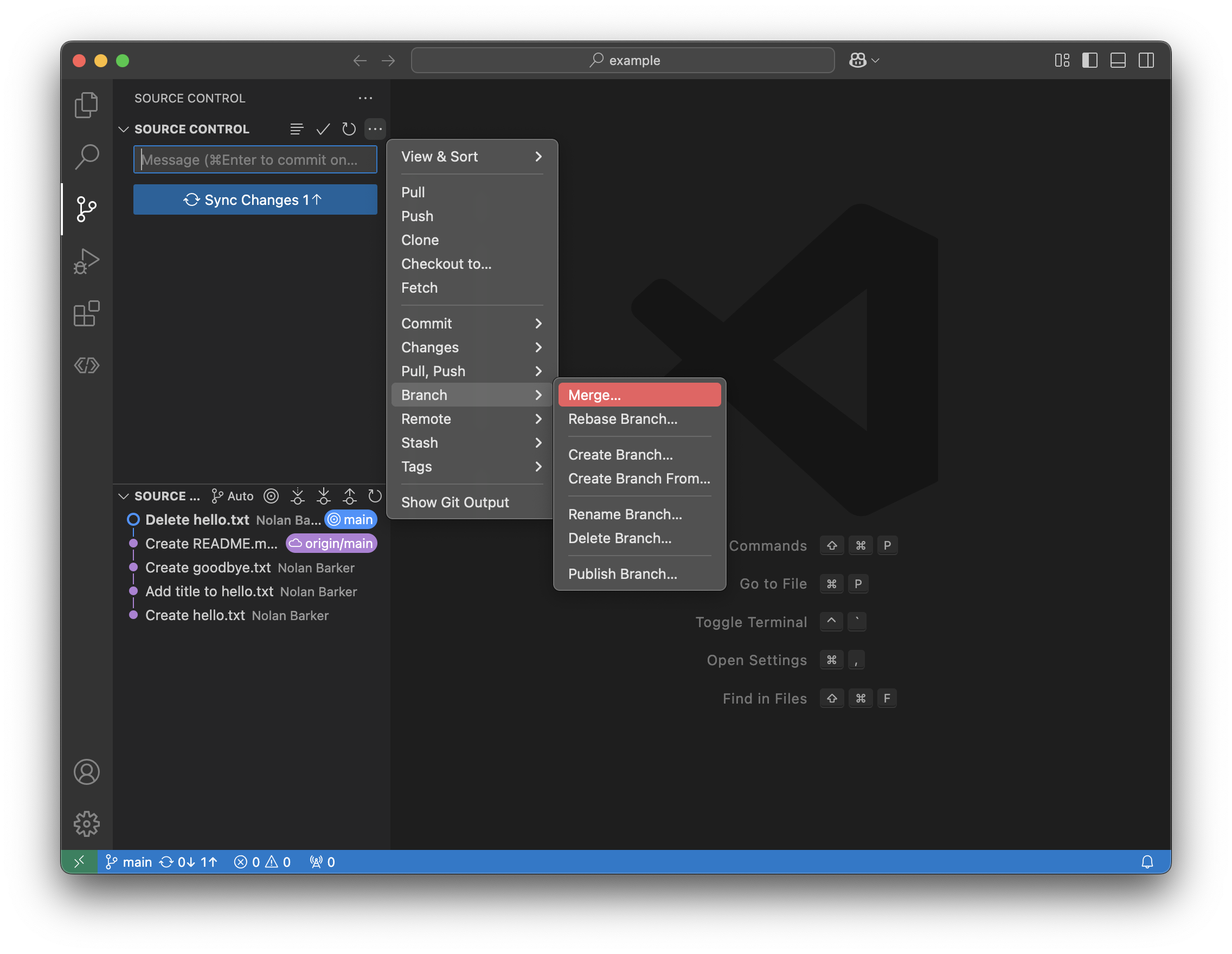
Task: Collapse the SOURCE CONTROL section
Action: pos(124,129)
